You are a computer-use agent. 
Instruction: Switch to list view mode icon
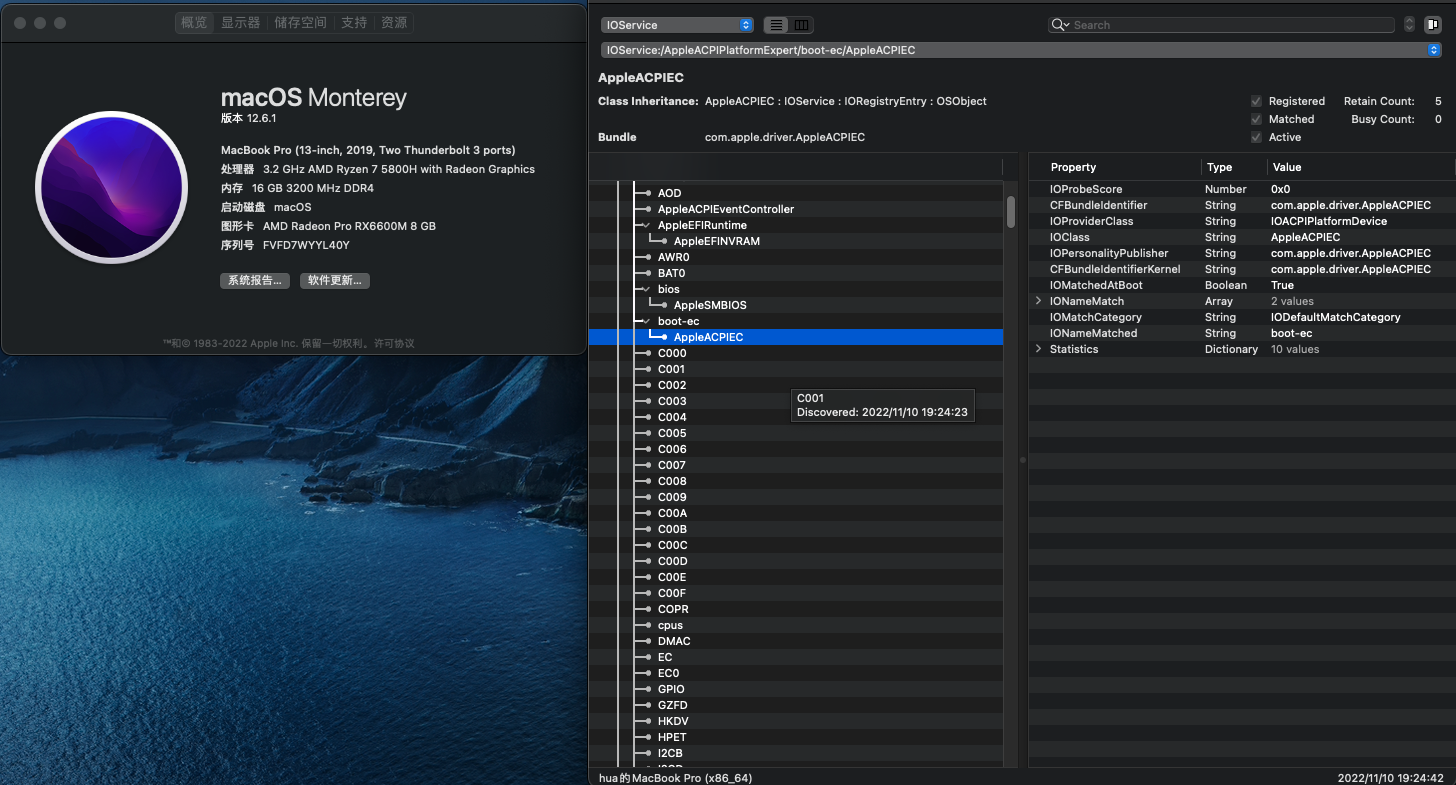point(777,25)
